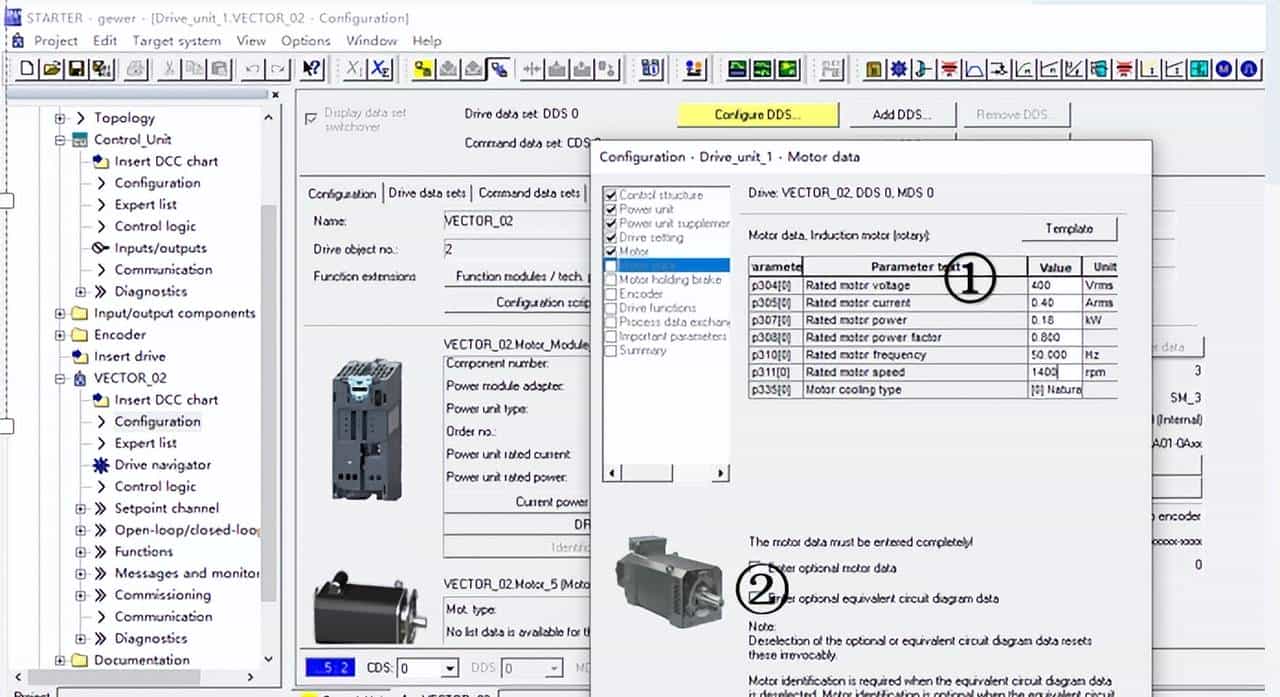Click the brown cabinet door toolbar icon
This screenshot has width=1280, height=697.
875,69
